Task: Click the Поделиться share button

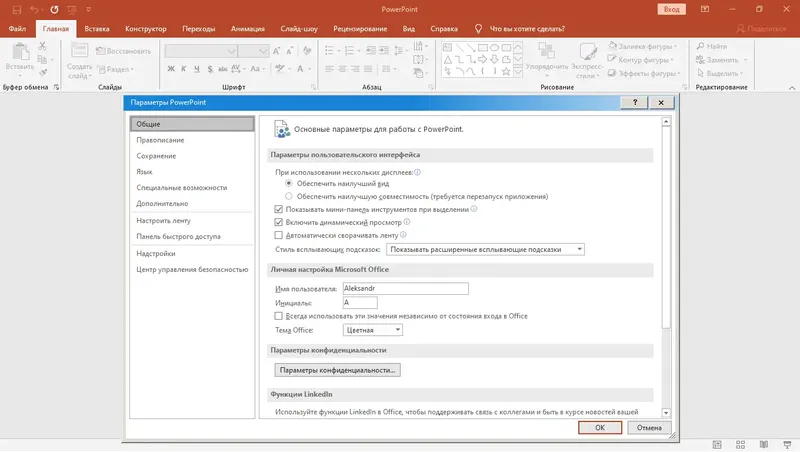Action: pos(761,29)
